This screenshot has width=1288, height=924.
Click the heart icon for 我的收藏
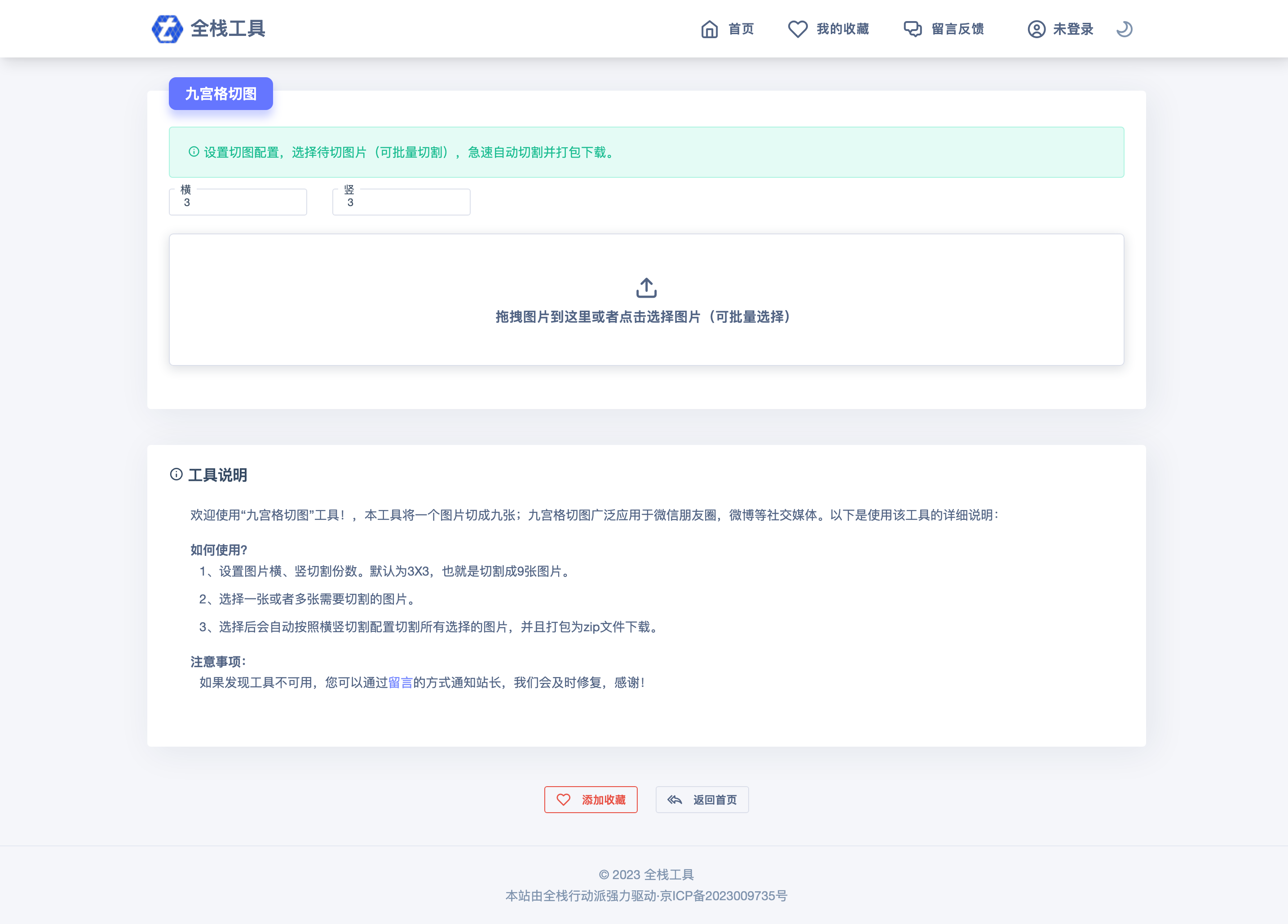pyautogui.click(x=797, y=29)
